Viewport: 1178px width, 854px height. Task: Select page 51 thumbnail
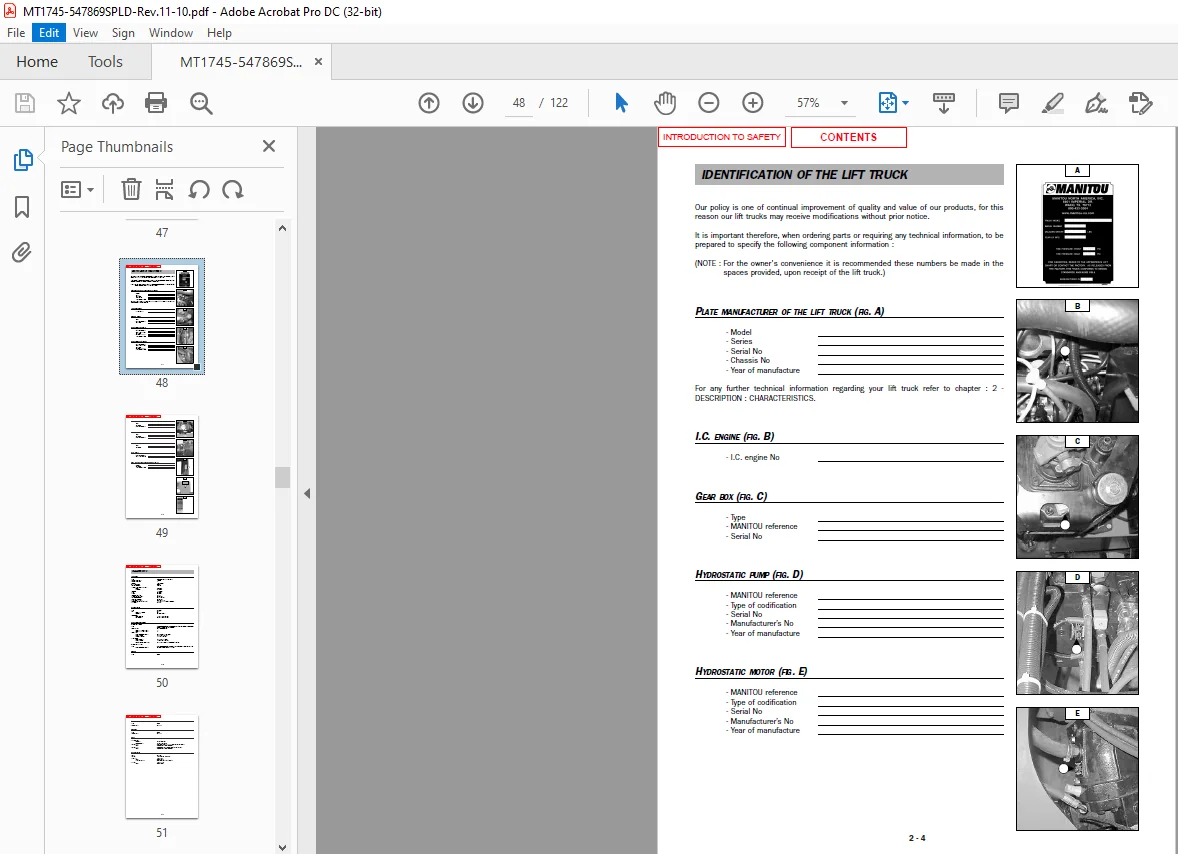point(162,767)
